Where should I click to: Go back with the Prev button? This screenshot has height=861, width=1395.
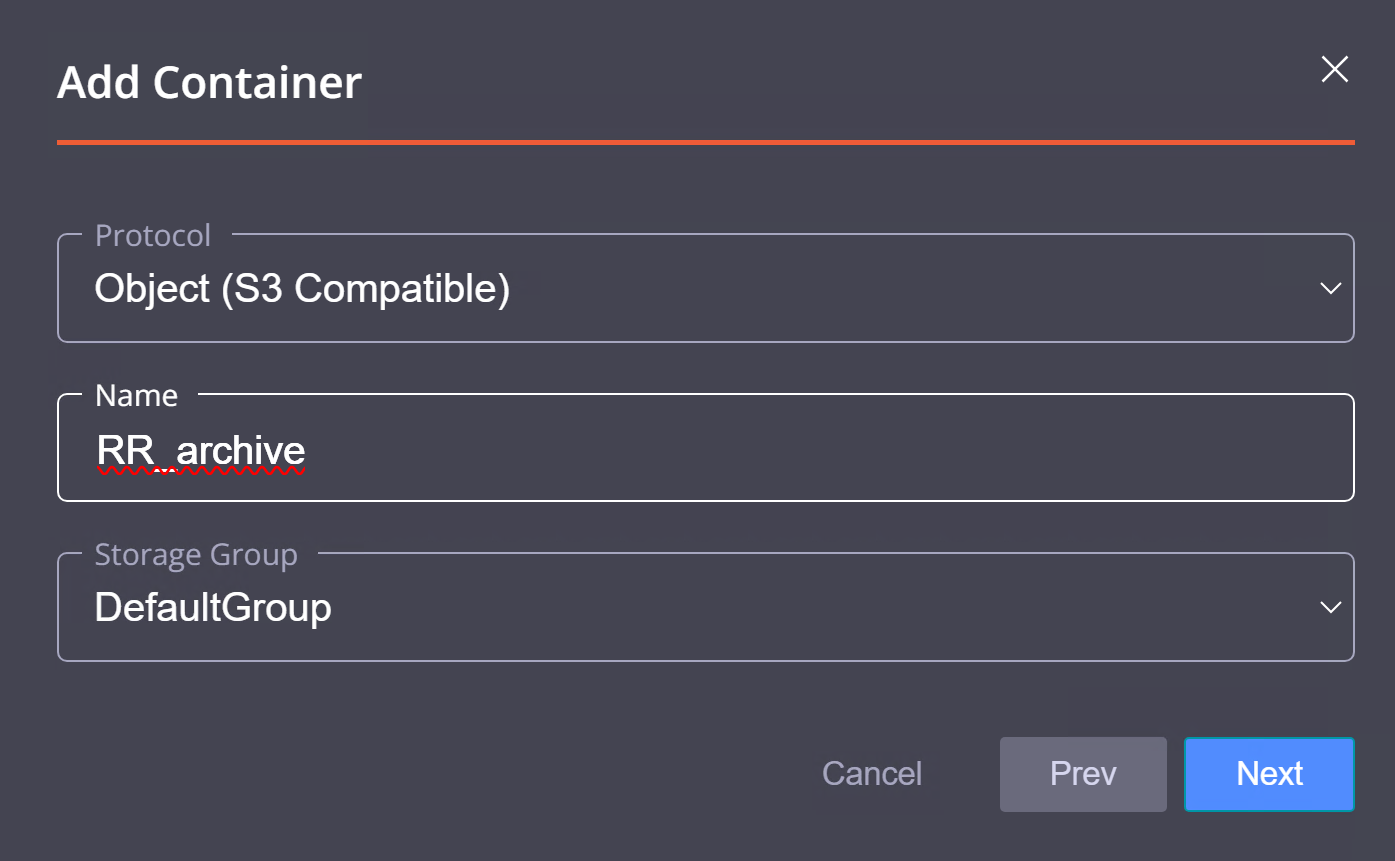(1083, 774)
